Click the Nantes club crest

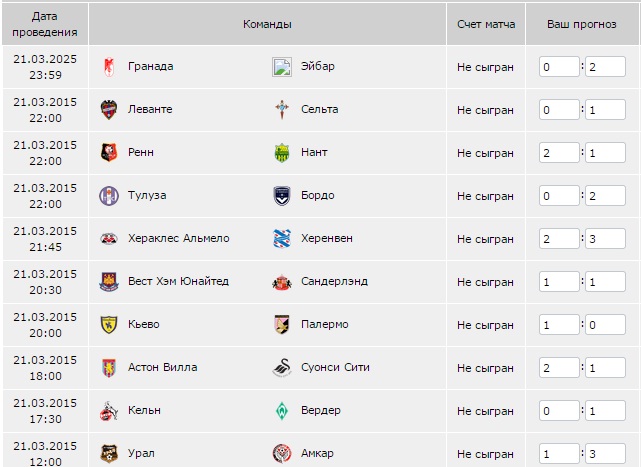(x=282, y=153)
